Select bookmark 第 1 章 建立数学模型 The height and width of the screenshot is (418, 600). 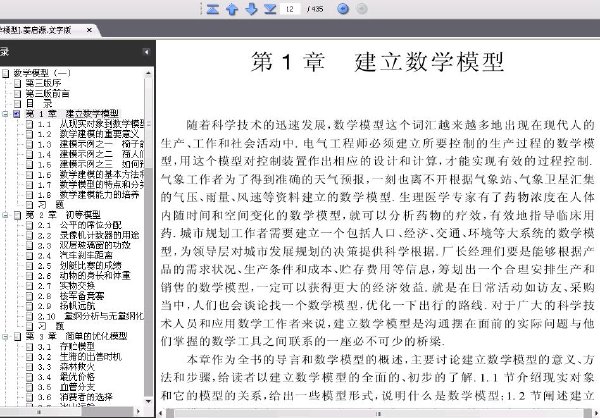[72, 114]
